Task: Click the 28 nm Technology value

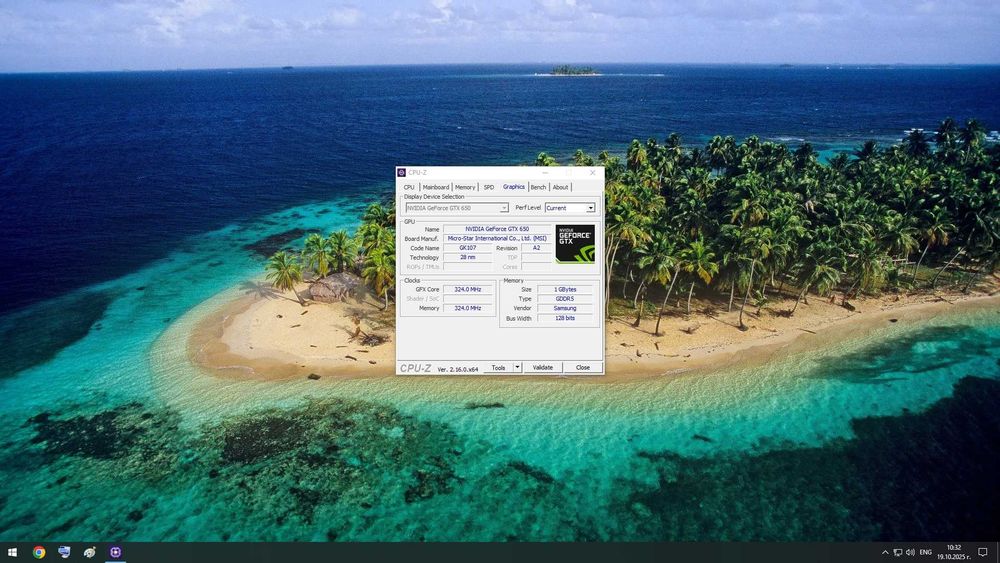Action: click(x=467, y=258)
